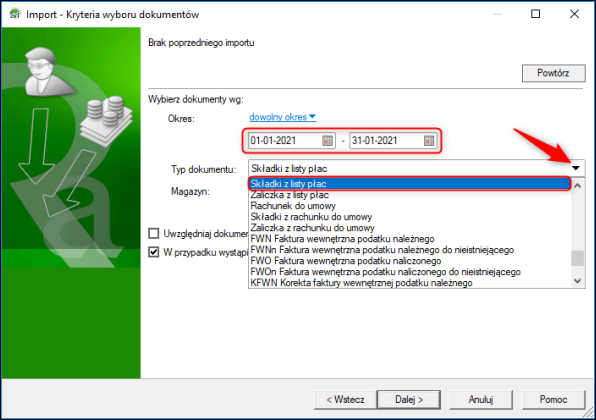Pick 'Zaliczka z rachunku do umowy' entry
596x420 pixels.
click(409, 228)
